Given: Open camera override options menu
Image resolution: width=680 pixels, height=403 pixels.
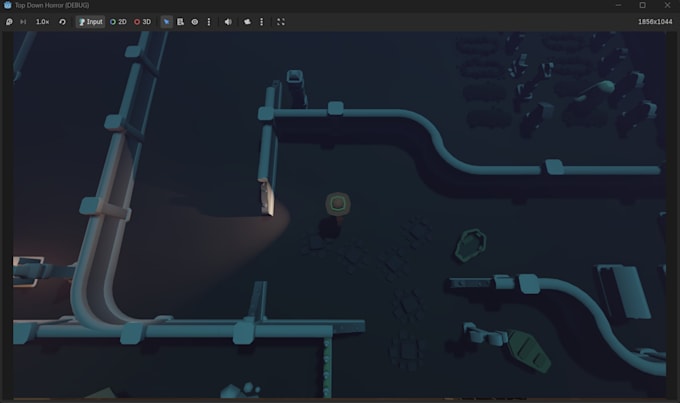Looking at the screenshot, I should (x=262, y=22).
